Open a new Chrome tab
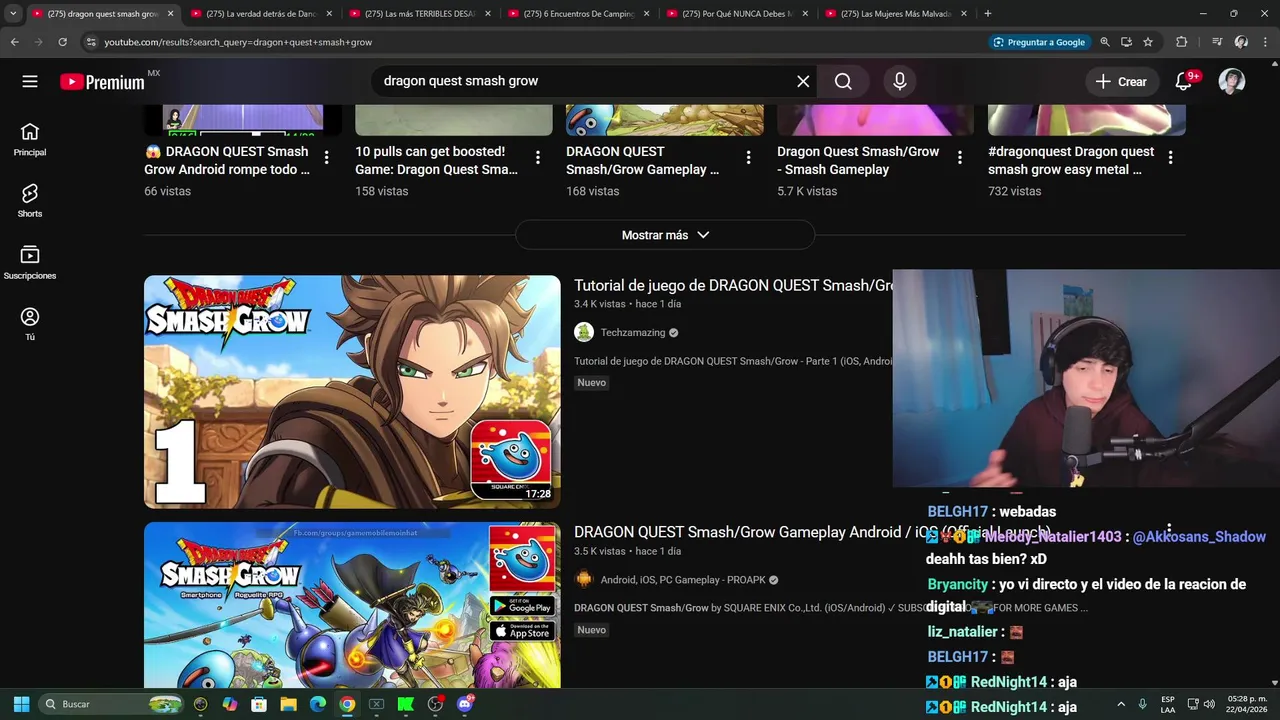Viewport: 1280px width, 720px height. point(988,14)
